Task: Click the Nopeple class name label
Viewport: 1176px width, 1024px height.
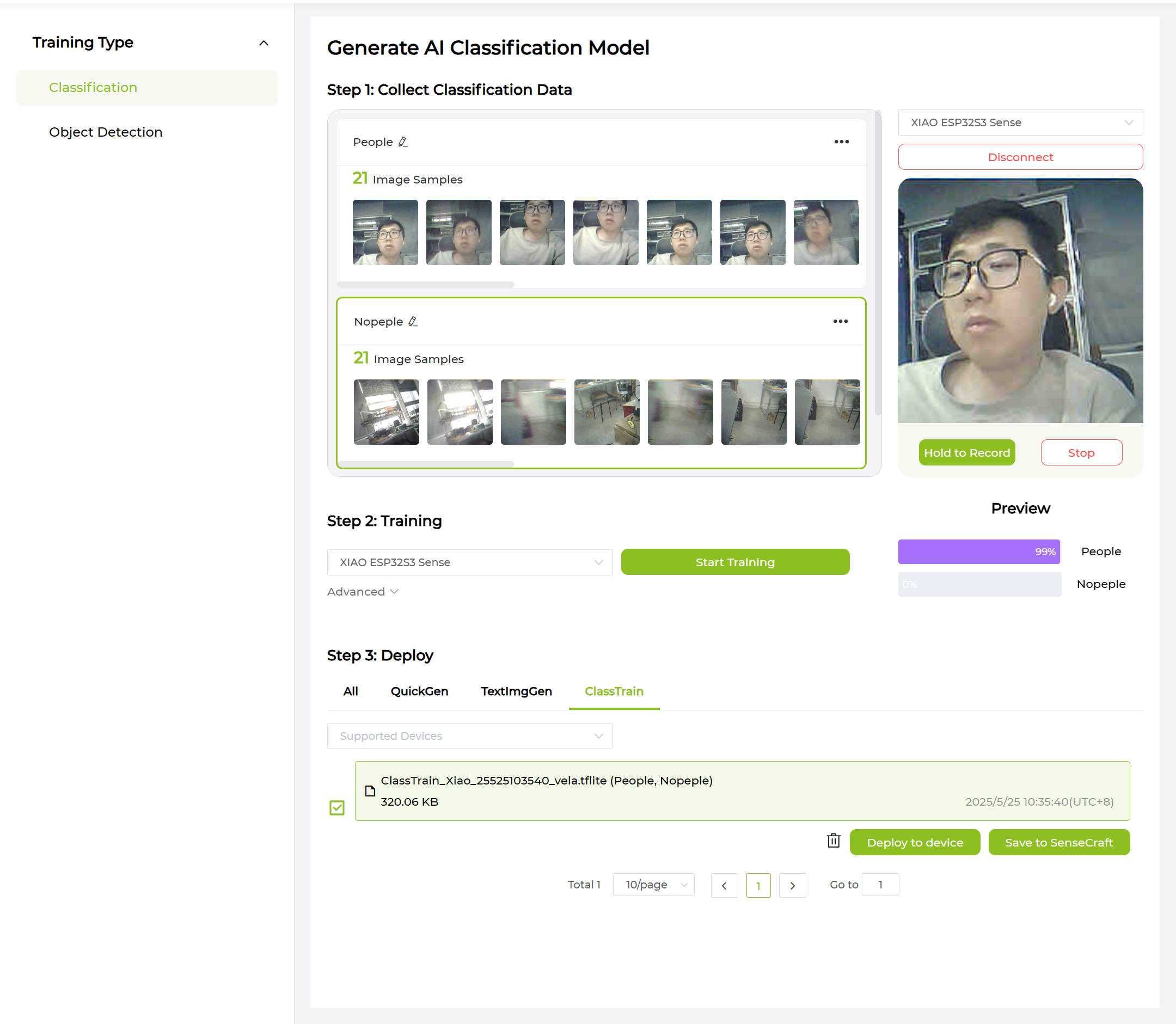Action: [378, 322]
